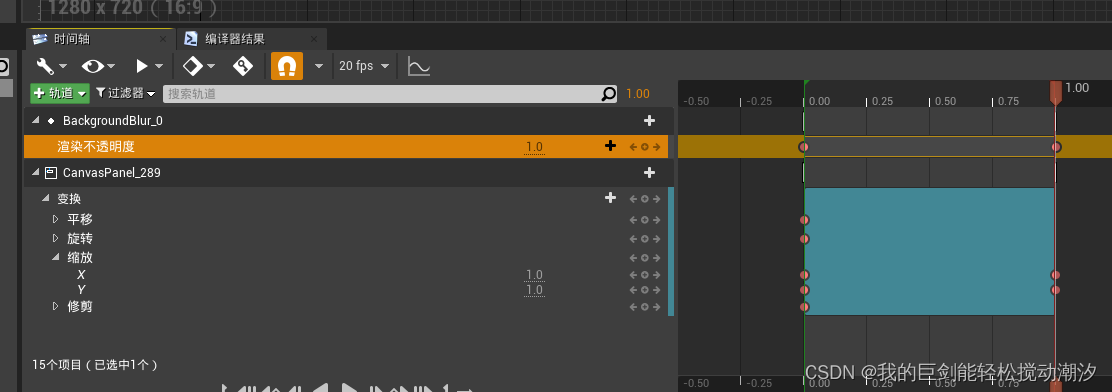1112x392 pixels.
Task: Click the orange 1.00 current time value
Action: point(638,94)
